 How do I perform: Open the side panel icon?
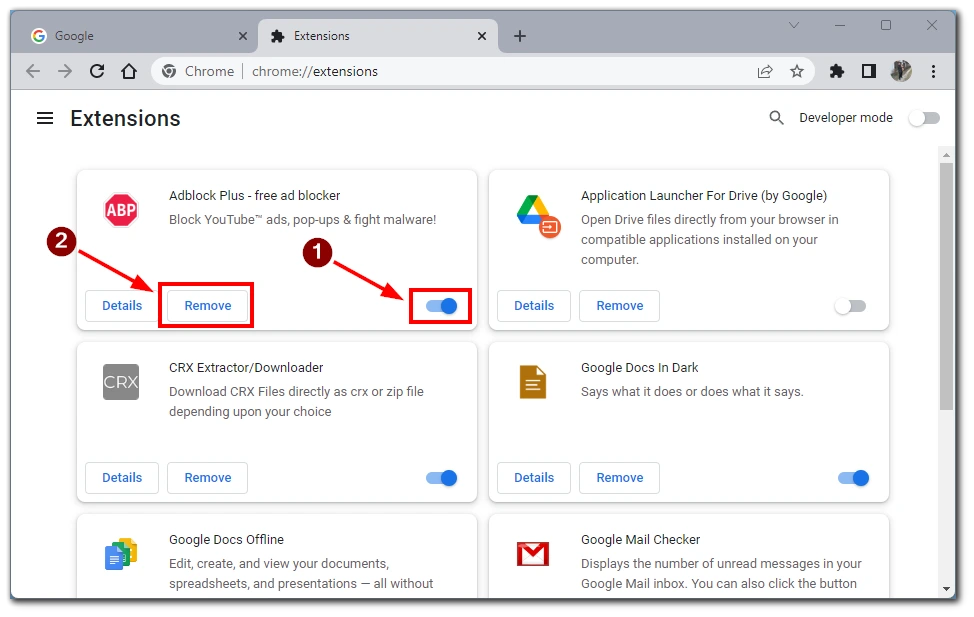click(x=868, y=71)
